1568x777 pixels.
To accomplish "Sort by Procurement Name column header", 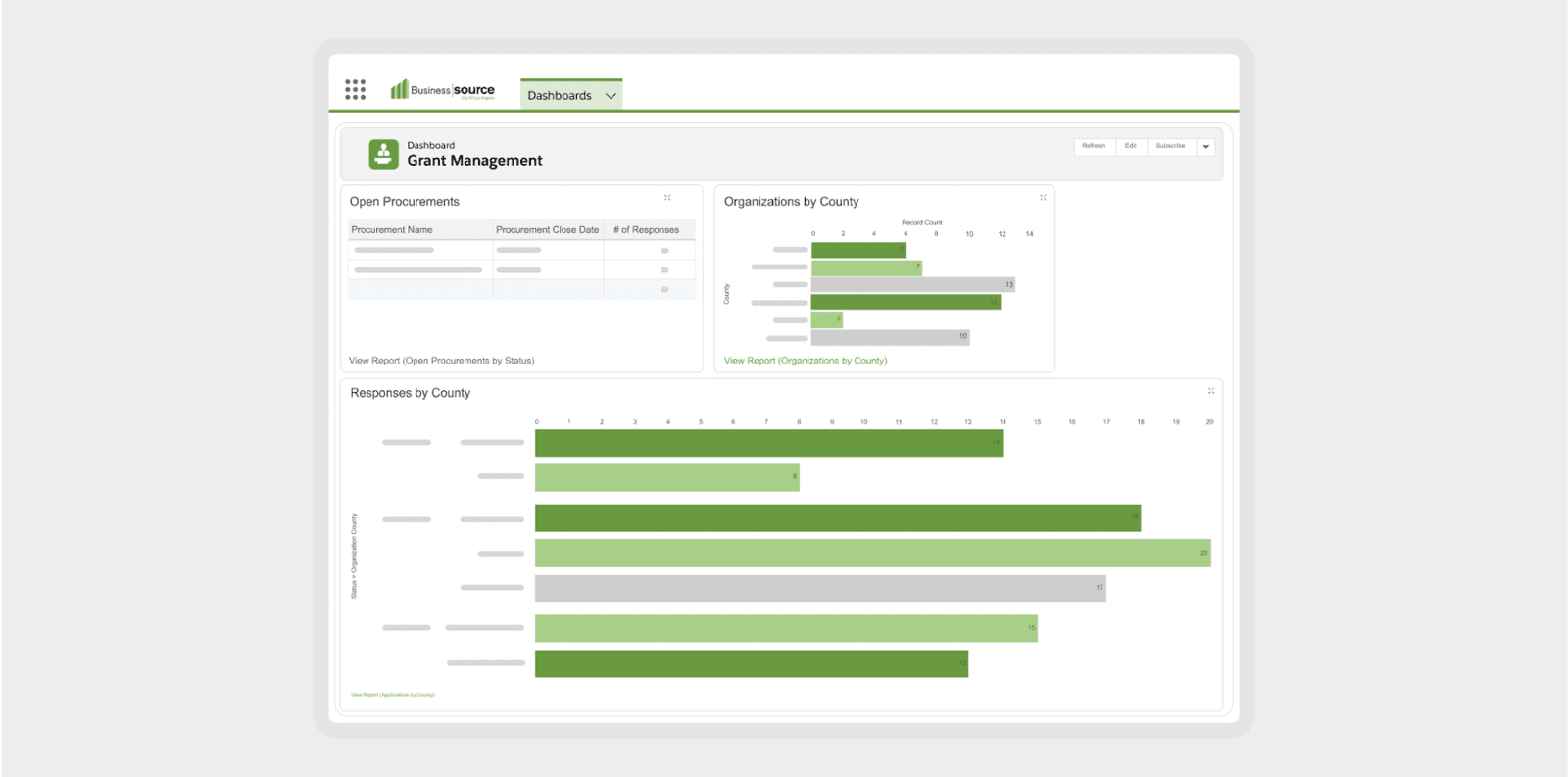I will tap(420, 230).
